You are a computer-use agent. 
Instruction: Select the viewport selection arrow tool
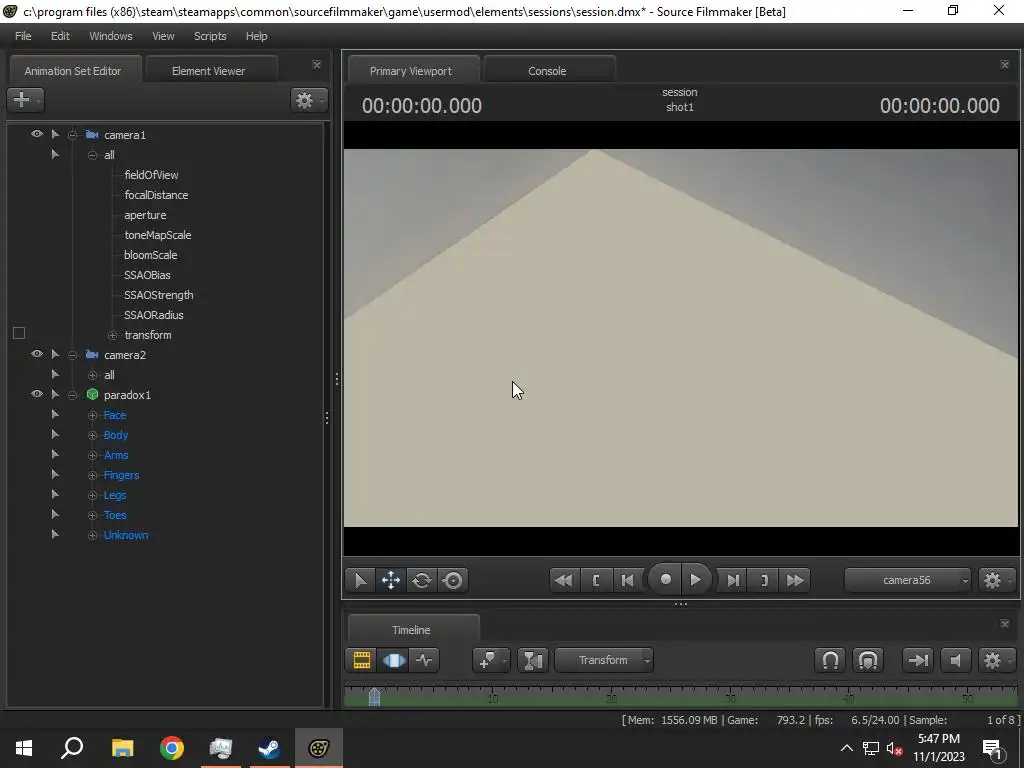pyautogui.click(x=360, y=580)
